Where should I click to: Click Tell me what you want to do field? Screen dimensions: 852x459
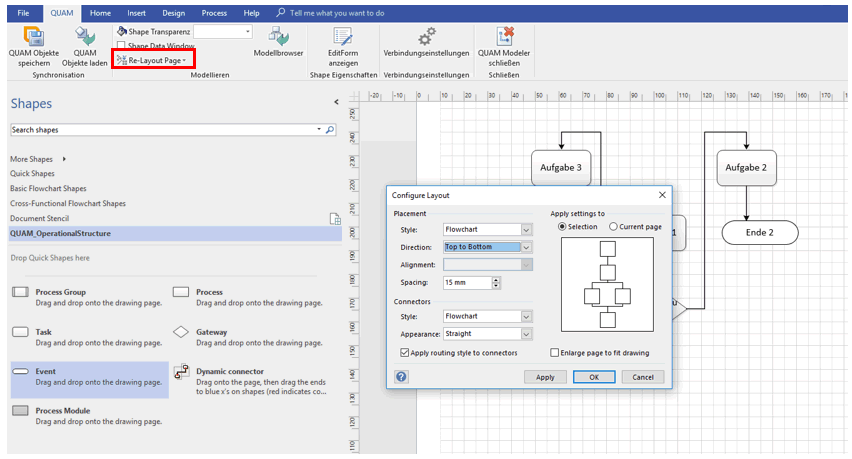click(x=337, y=13)
